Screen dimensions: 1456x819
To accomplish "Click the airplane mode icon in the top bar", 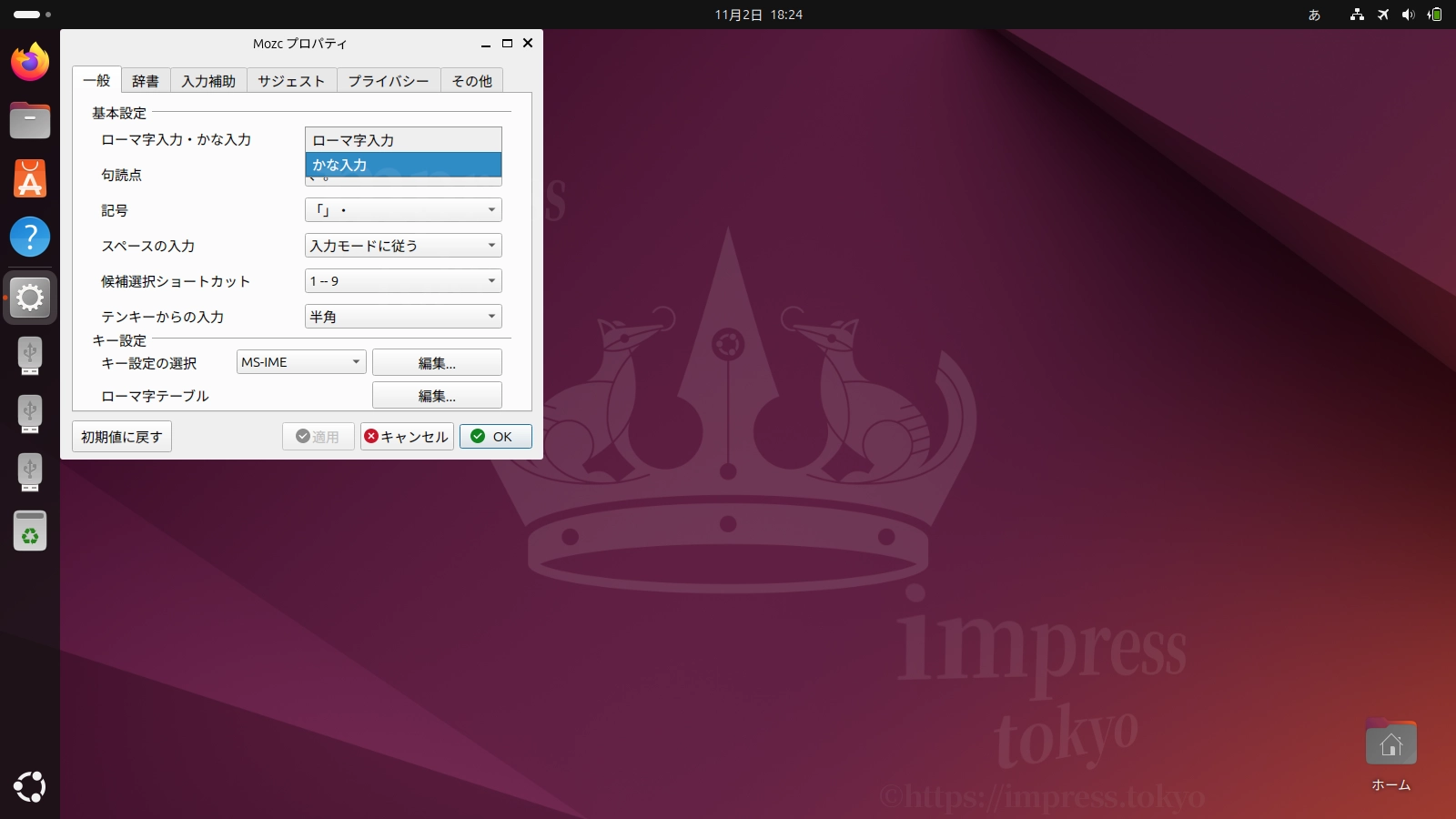I will pos(1383,15).
